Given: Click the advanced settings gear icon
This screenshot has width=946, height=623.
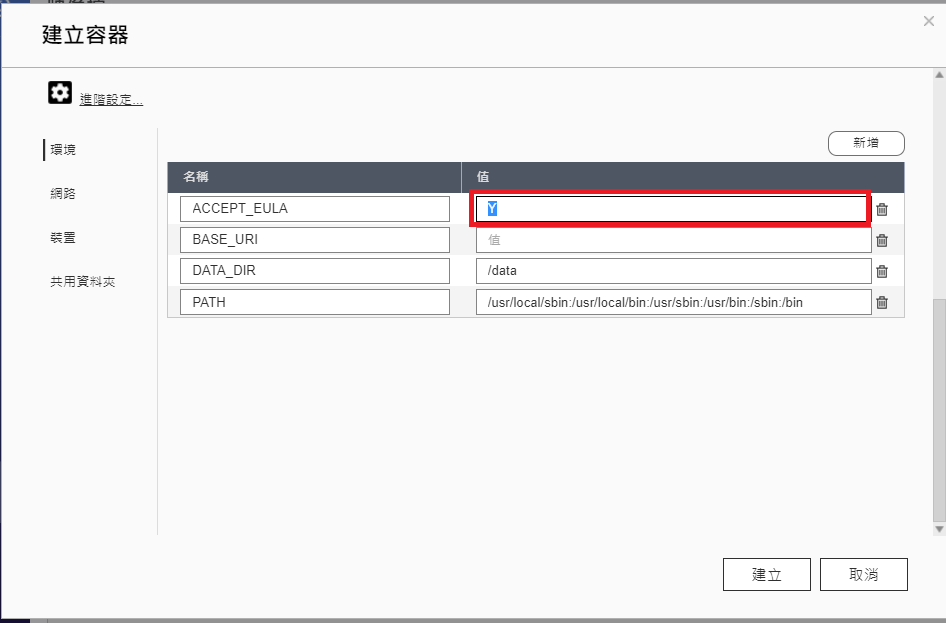Looking at the screenshot, I should tap(60, 94).
